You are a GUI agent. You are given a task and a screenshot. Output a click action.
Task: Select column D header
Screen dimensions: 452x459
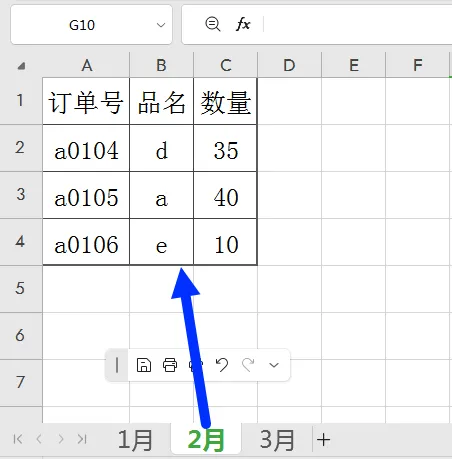(289, 65)
